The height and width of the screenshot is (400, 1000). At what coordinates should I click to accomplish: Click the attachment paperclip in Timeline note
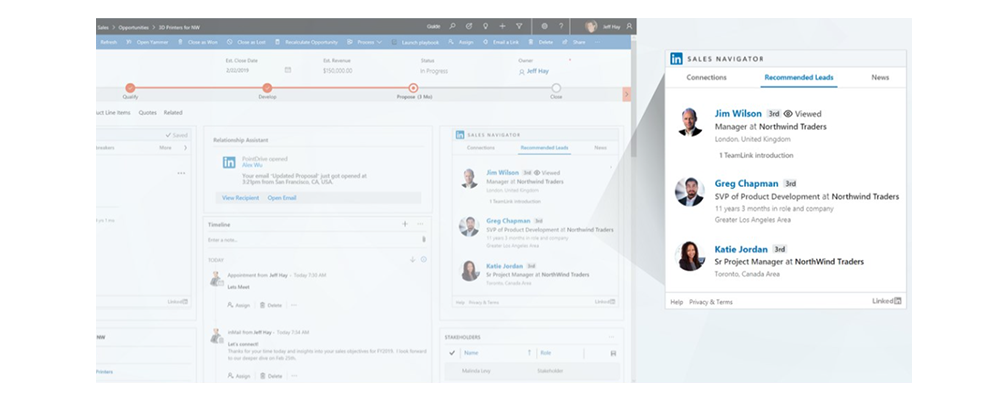(423, 240)
